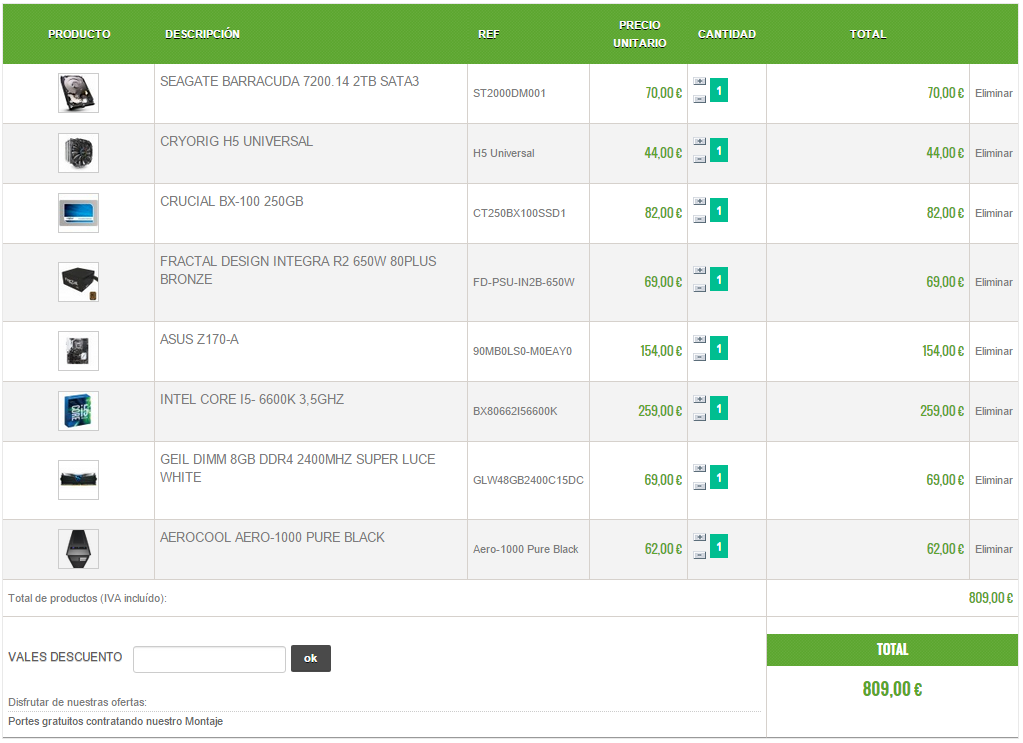Open Cryorig H5 cooler thumbnail

tap(78, 153)
